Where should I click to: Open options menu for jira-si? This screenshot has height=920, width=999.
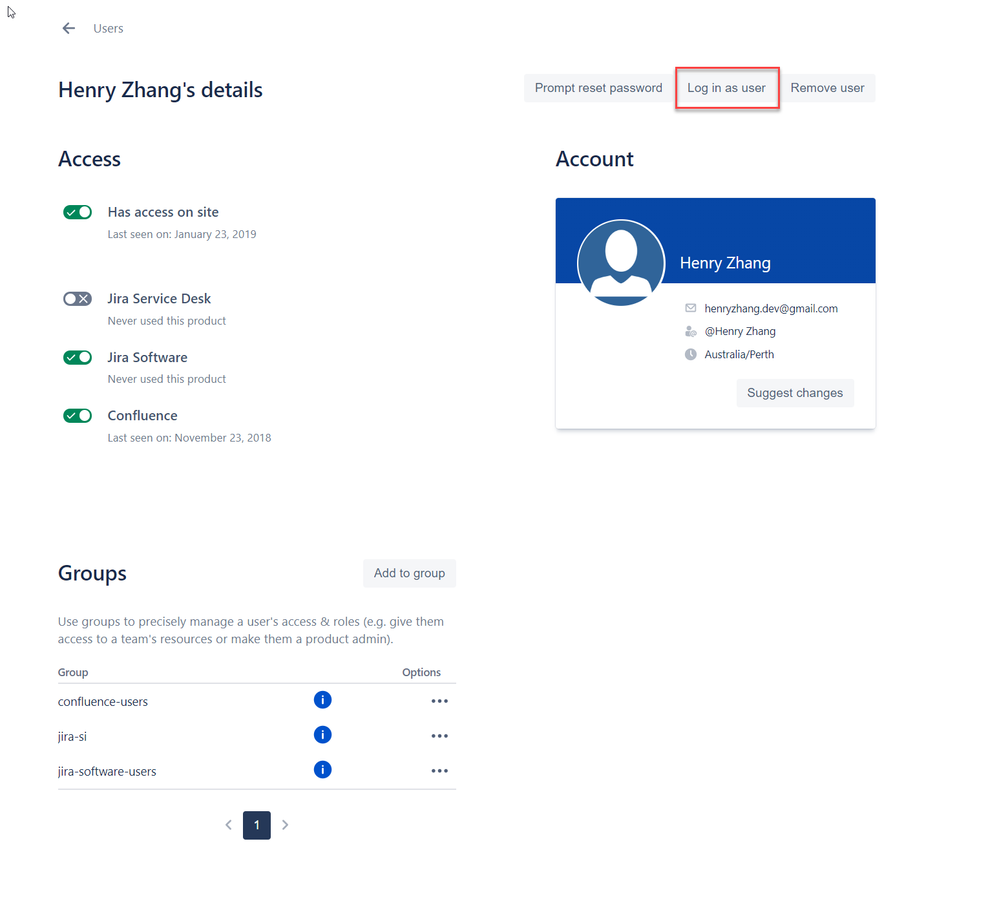[440, 736]
